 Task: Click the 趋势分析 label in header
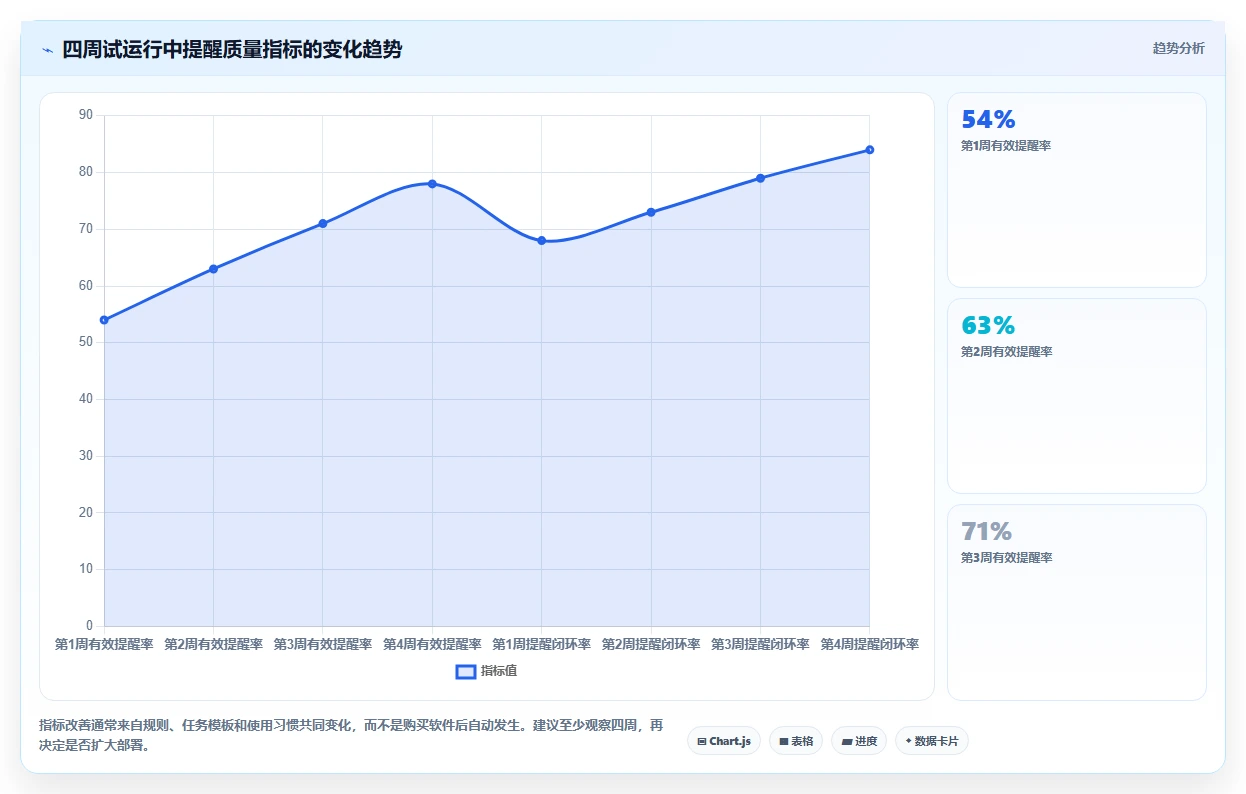(x=1178, y=48)
